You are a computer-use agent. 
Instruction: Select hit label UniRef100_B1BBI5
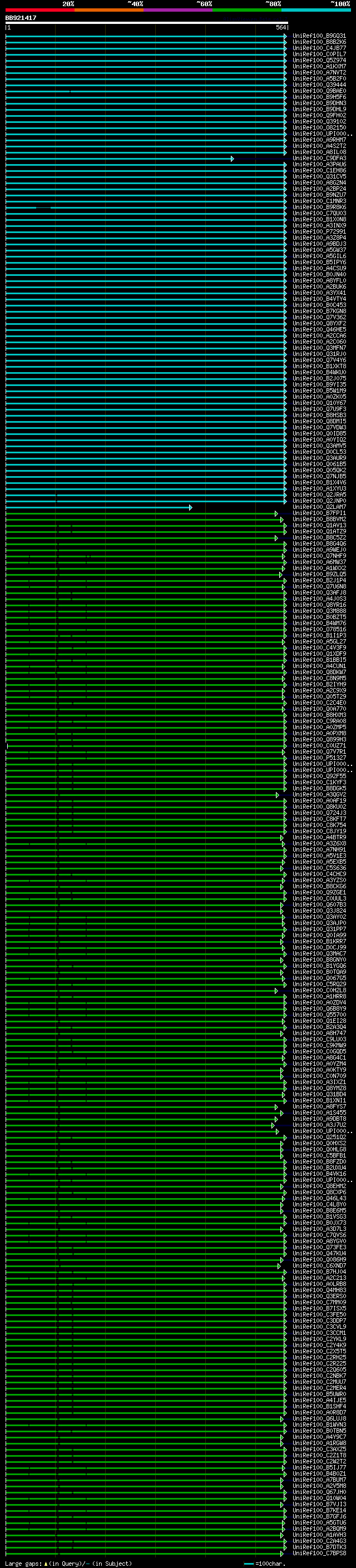pos(319,660)
